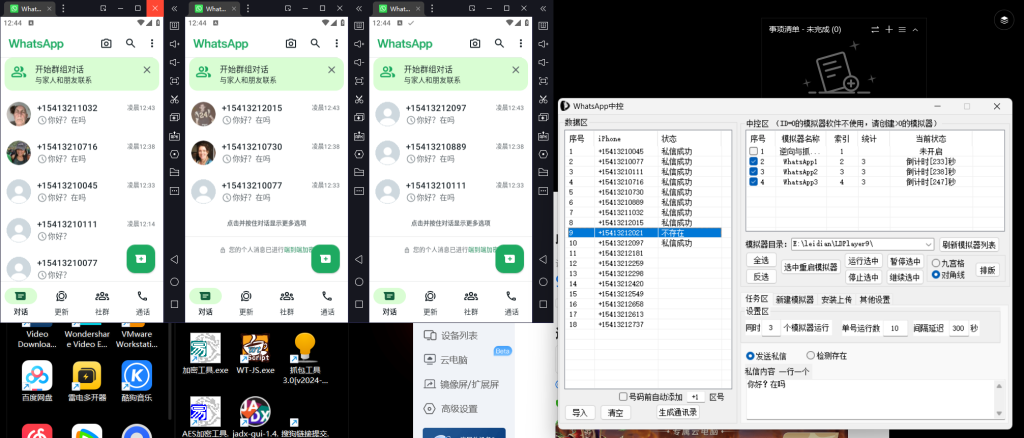
Task: Dismiss the group chat banner in second emulator
Action: (332, 70)
